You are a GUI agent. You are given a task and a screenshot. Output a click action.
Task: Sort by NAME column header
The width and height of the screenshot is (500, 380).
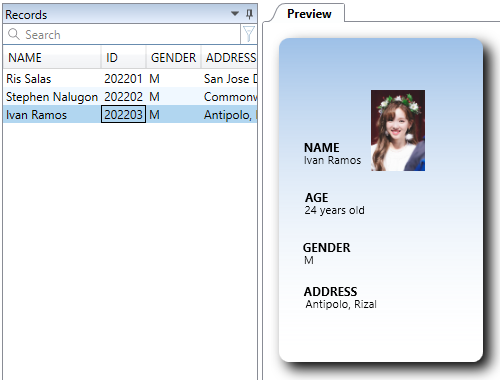pos(52,58)
